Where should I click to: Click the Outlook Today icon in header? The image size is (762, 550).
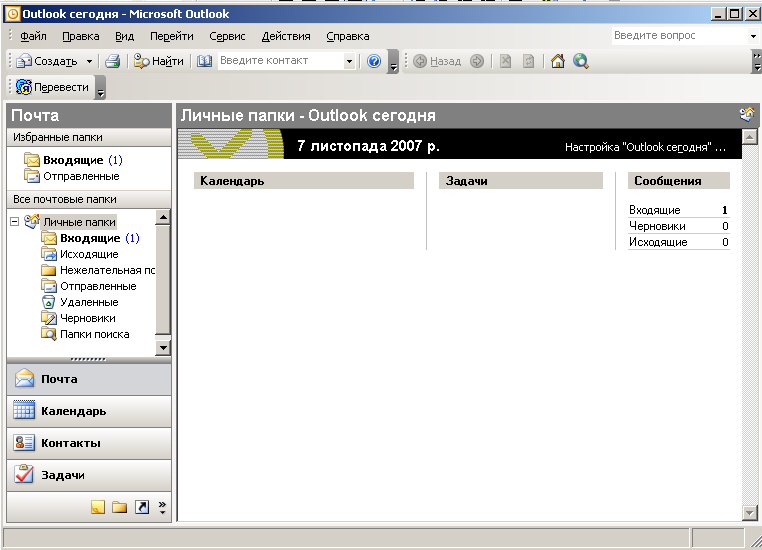click(x=747, y=115)
